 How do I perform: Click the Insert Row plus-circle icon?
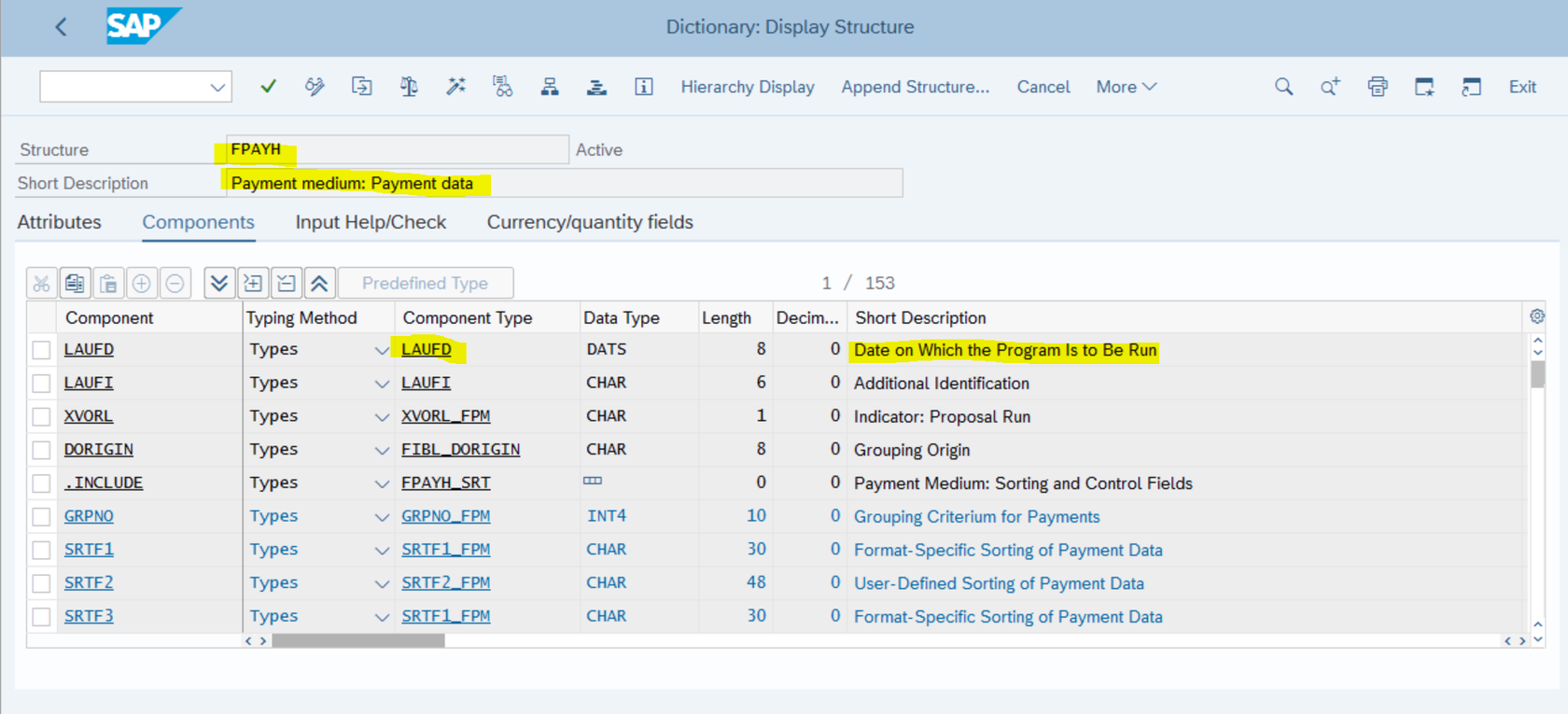click(x=142, y=283)
